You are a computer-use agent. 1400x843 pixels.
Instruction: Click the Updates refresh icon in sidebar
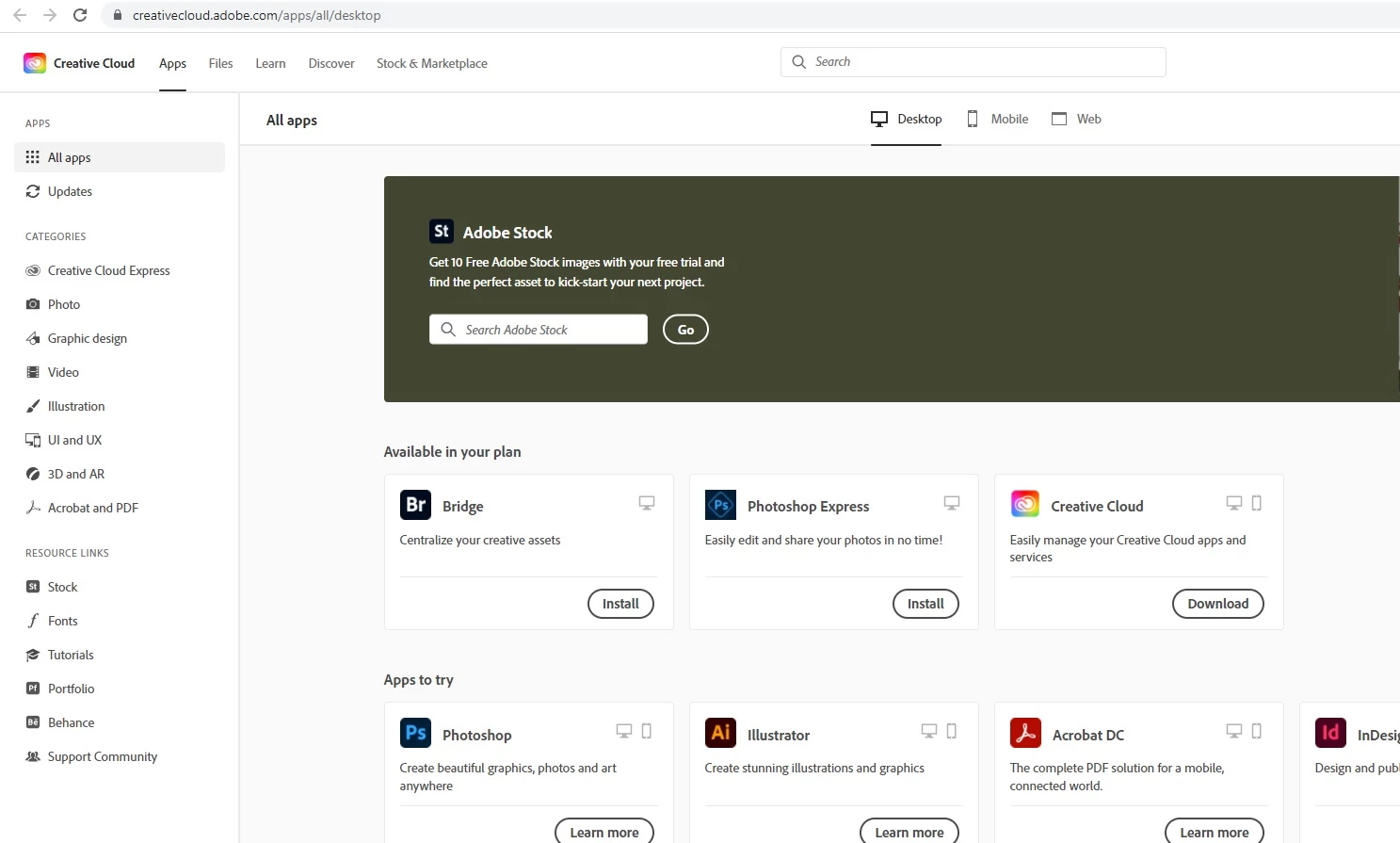point(33,191)
